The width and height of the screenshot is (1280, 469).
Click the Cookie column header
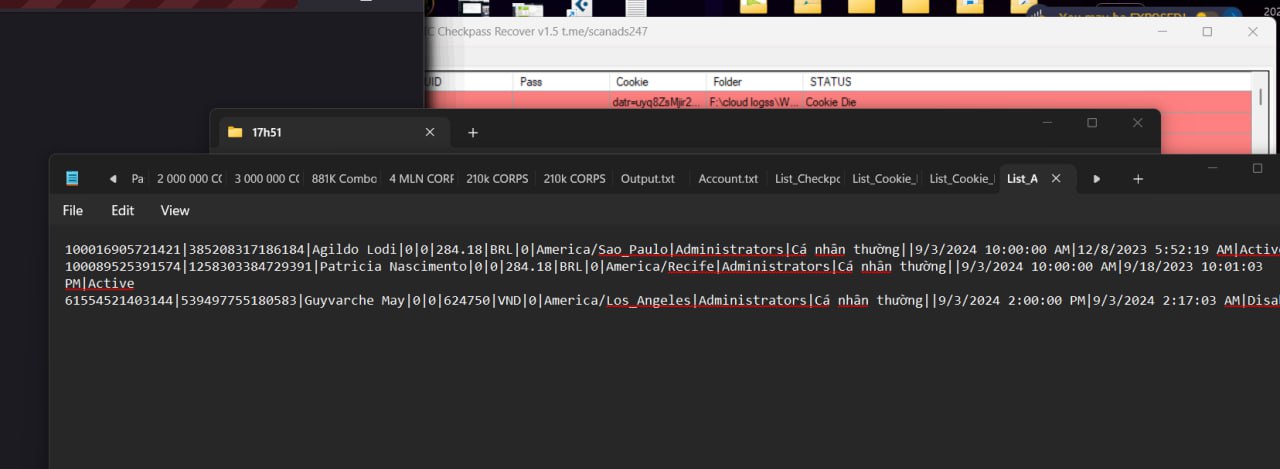tap(632, 82)
